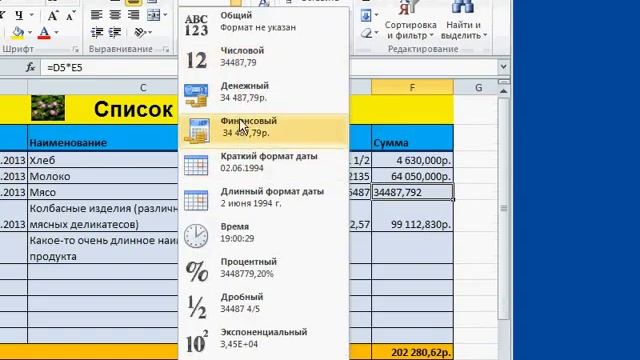Open the Шрифт dialog launcher
Viewport: 640px width, 360px height.
pyautogui.click(x=76, y=49)
